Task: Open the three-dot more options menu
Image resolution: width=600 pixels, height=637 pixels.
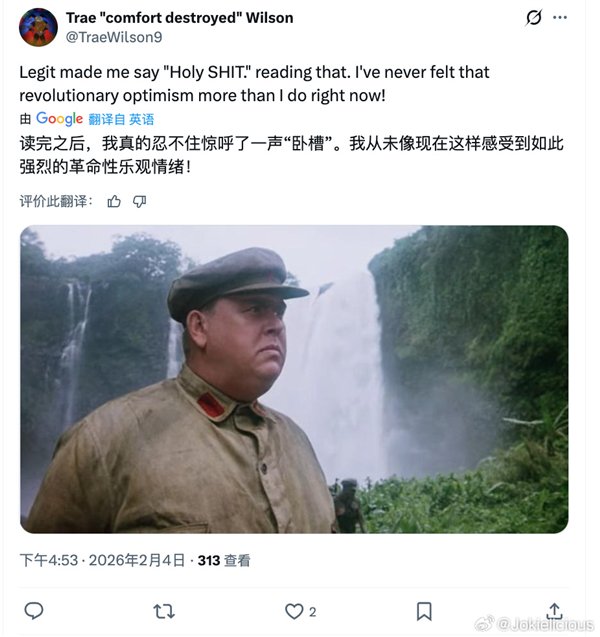Action: pos(560,17)
